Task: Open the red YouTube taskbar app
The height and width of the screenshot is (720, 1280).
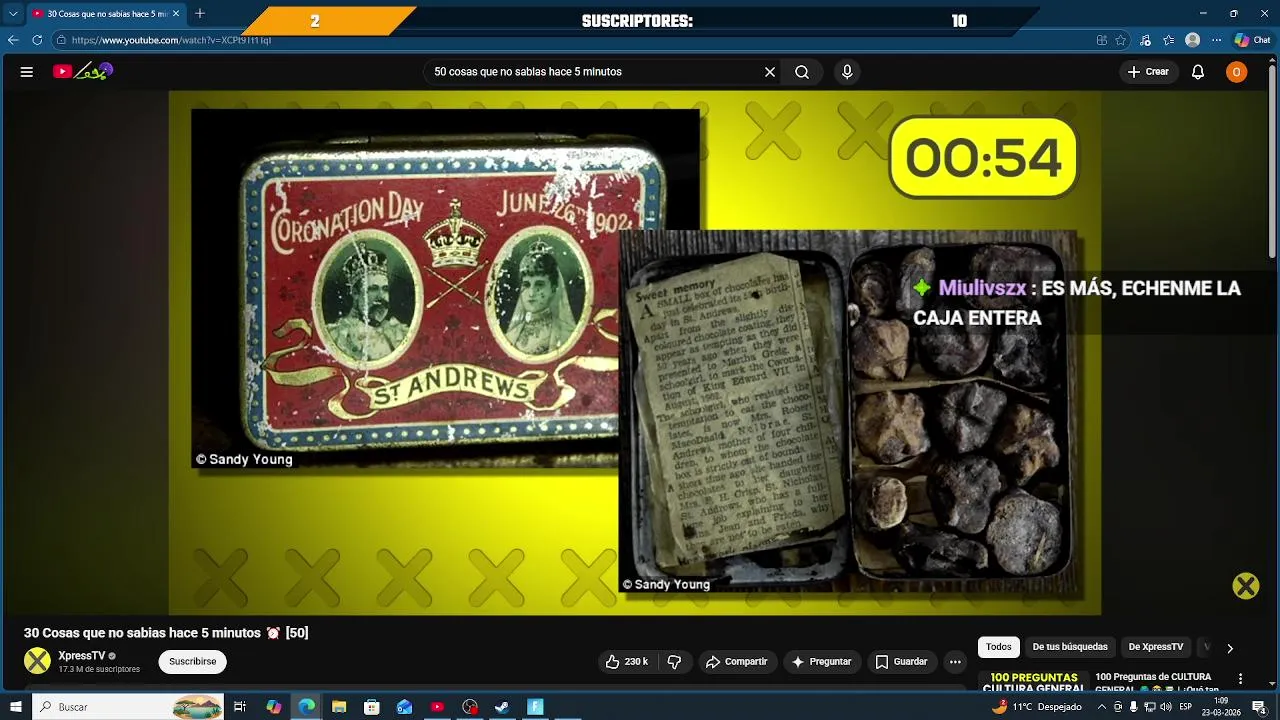Action: point(437,707)
